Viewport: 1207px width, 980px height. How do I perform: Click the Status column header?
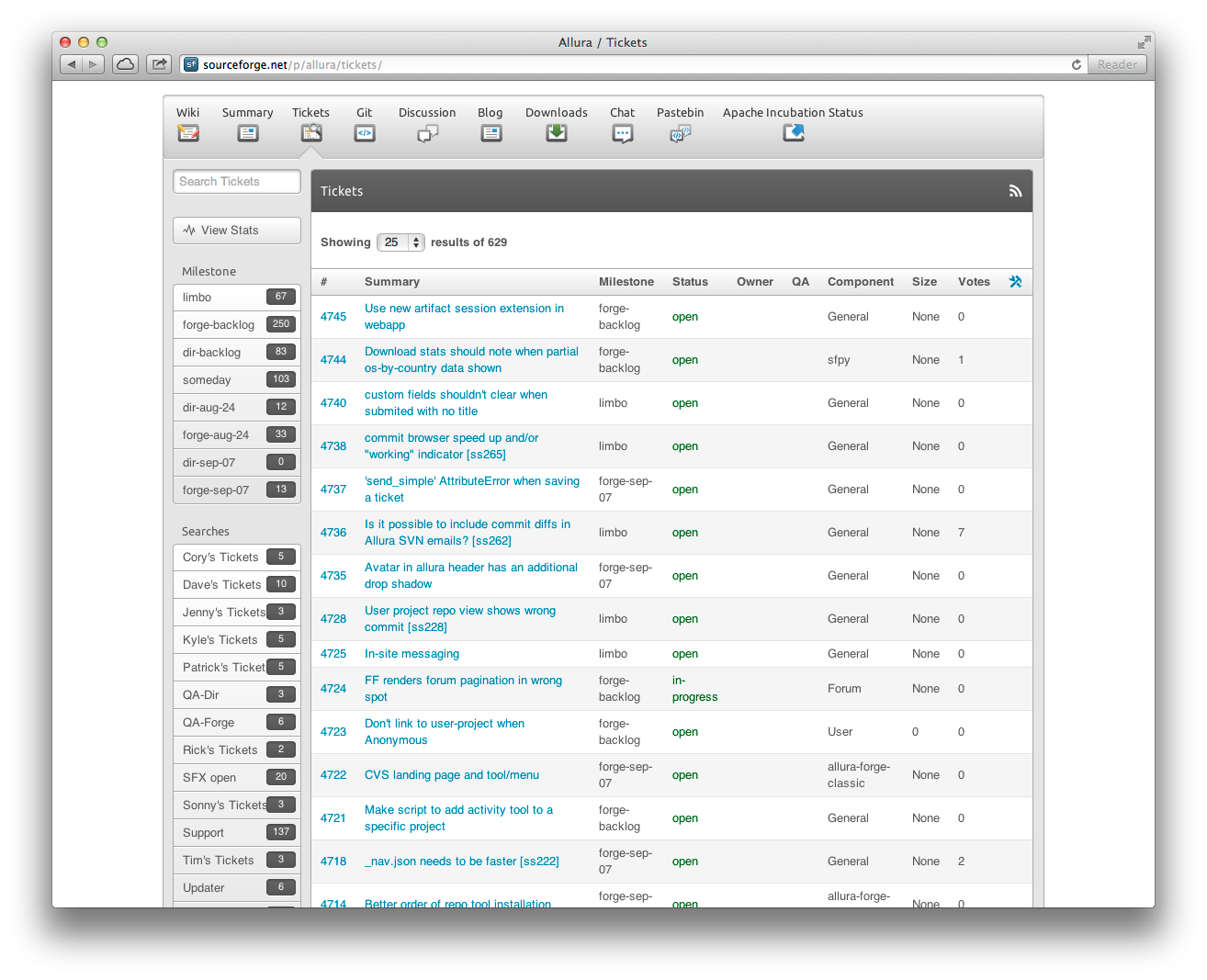(690, 282)
